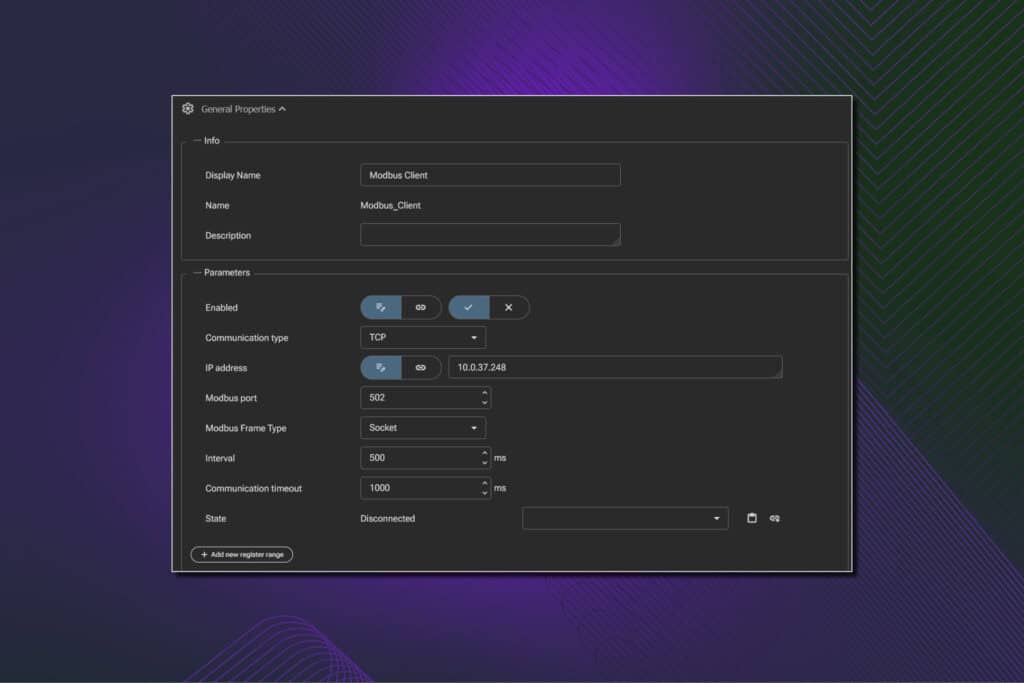The height and width of the screenshot is (683, 1024).
Task: Collapse the General Properties section chevron
Action: coord(282,109)
